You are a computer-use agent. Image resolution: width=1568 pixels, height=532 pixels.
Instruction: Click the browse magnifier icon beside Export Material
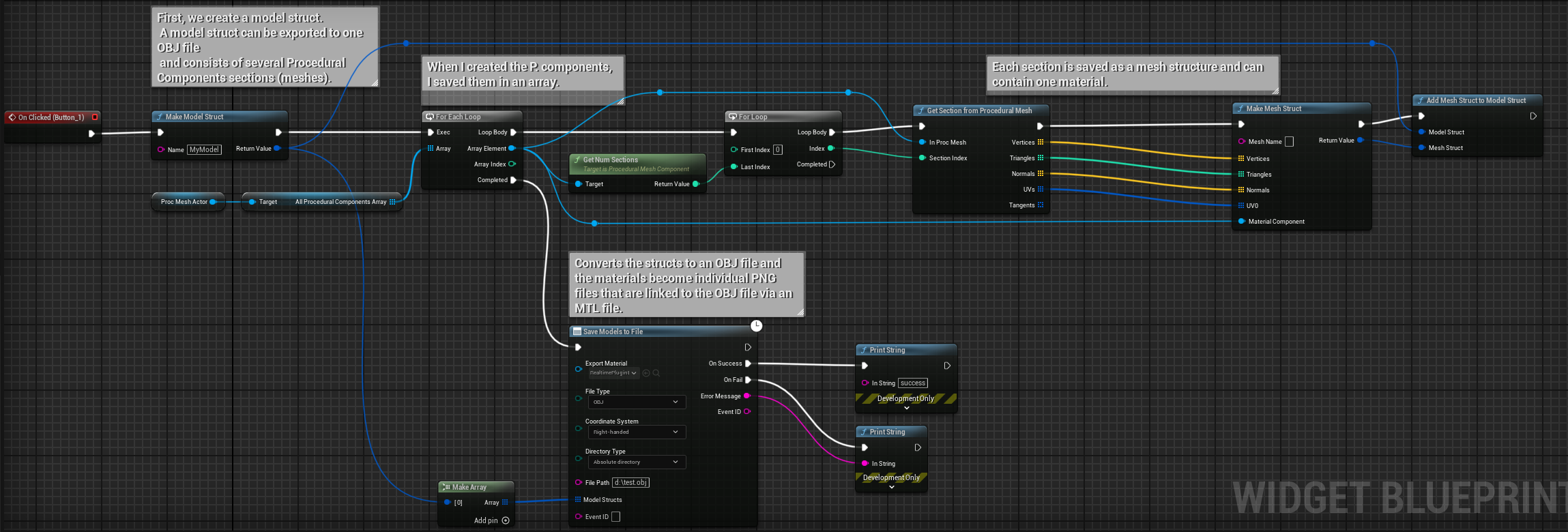click(656, 373)
